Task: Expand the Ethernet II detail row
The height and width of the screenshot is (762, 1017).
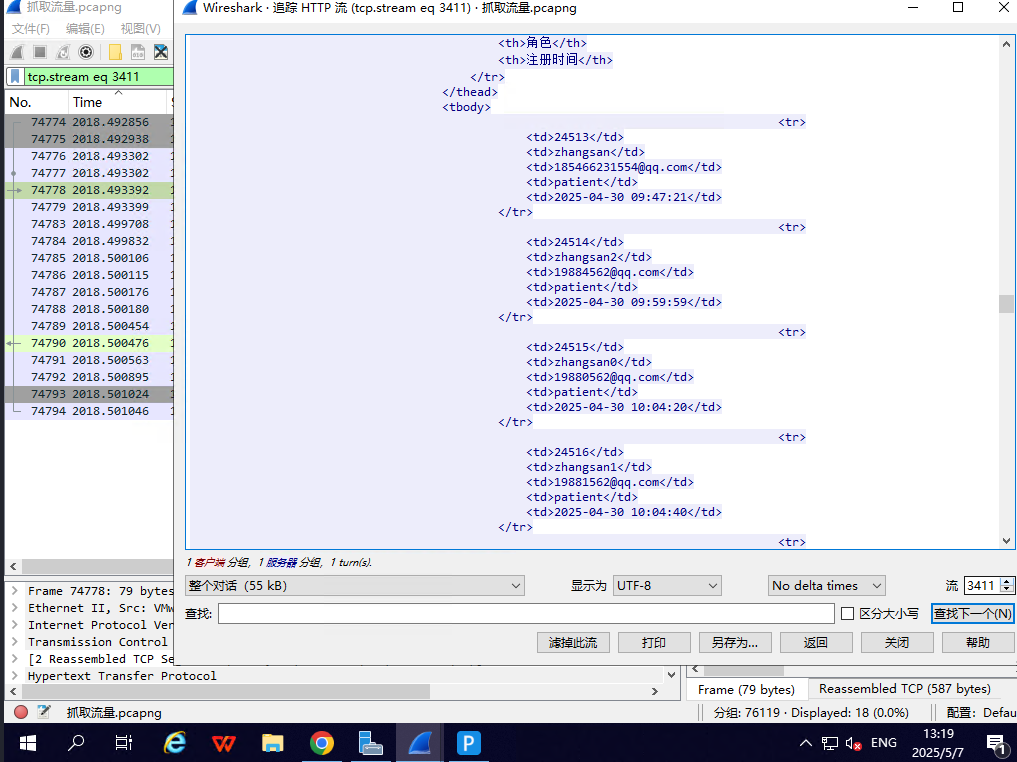Action: click(14, 608)
